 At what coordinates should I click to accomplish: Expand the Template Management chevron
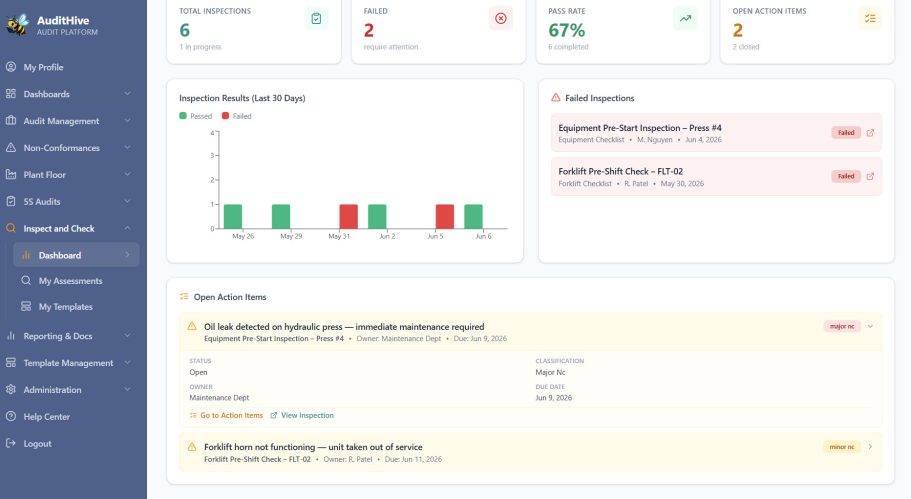coord(127,362)
